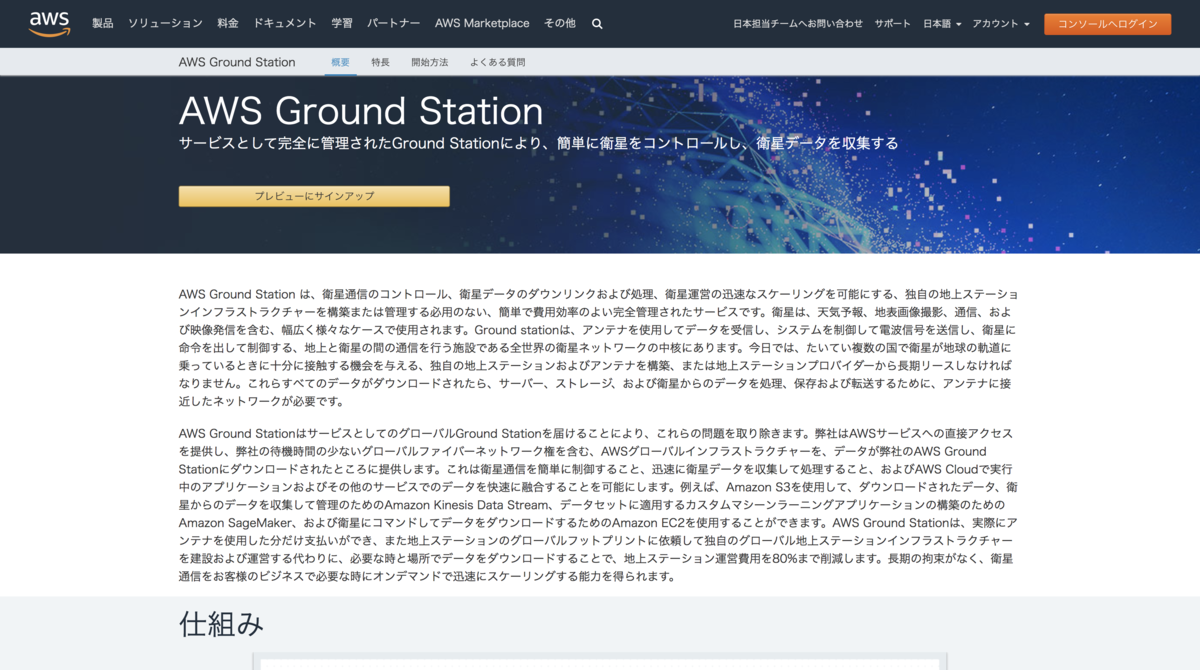Screen dimensions: 1200x670
Task: Click the 仕組み heading
Action: [x=221, y=624]
